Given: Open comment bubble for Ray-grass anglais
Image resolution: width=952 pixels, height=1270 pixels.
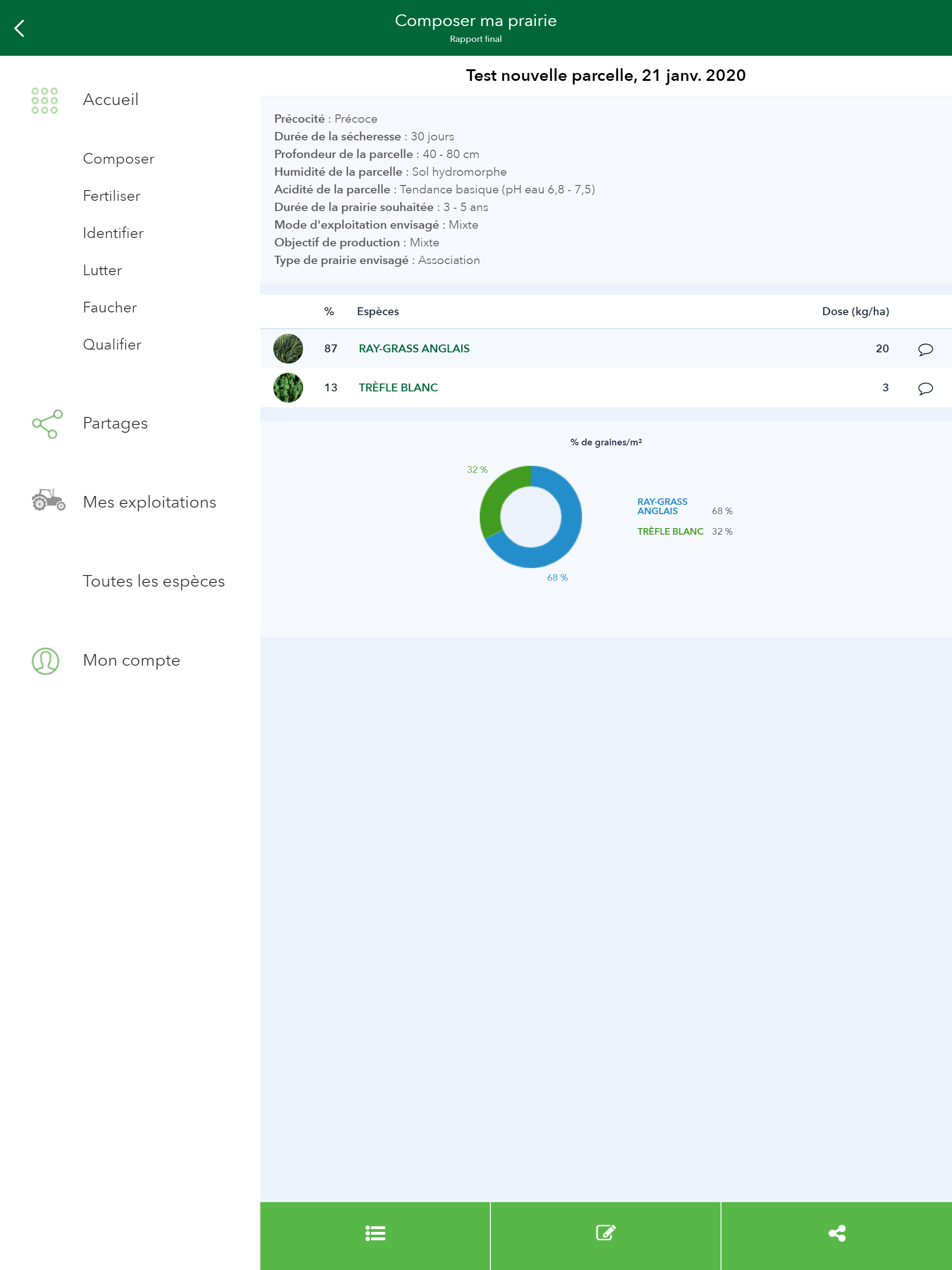Looking at the screenshot, I should pyautogui.click(x=925, y=349).
